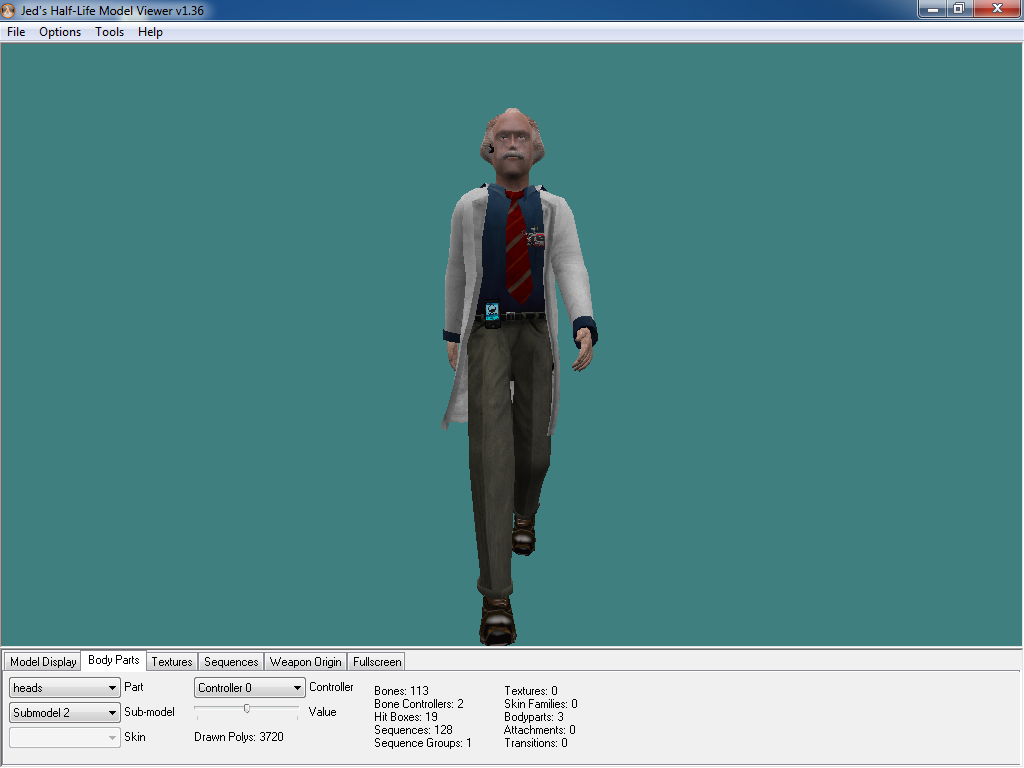Click the Bones: 113 stat
The image size is (1024, 768).
[x=401, y=690]
